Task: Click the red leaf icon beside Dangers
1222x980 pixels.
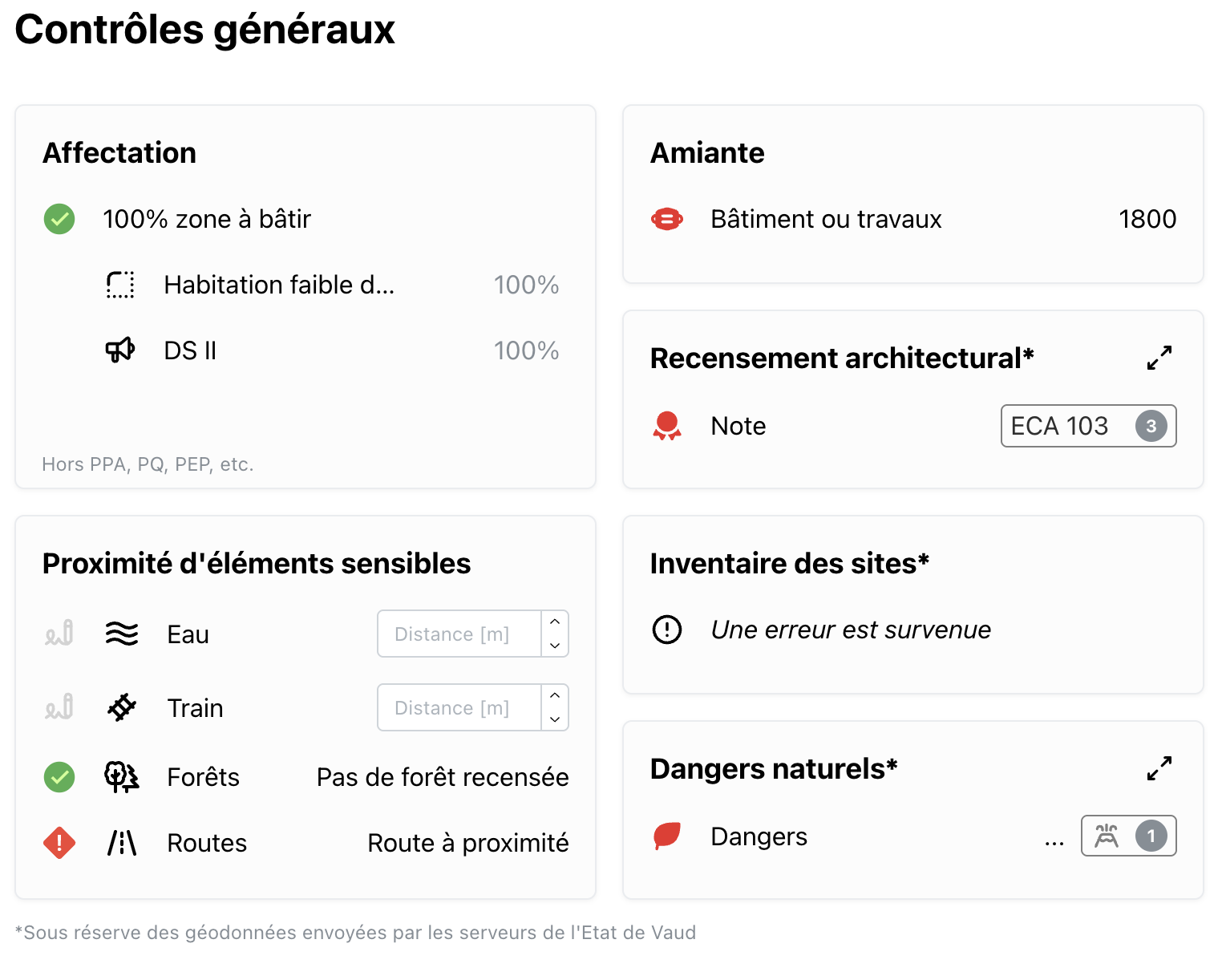Action: [667, 836]
